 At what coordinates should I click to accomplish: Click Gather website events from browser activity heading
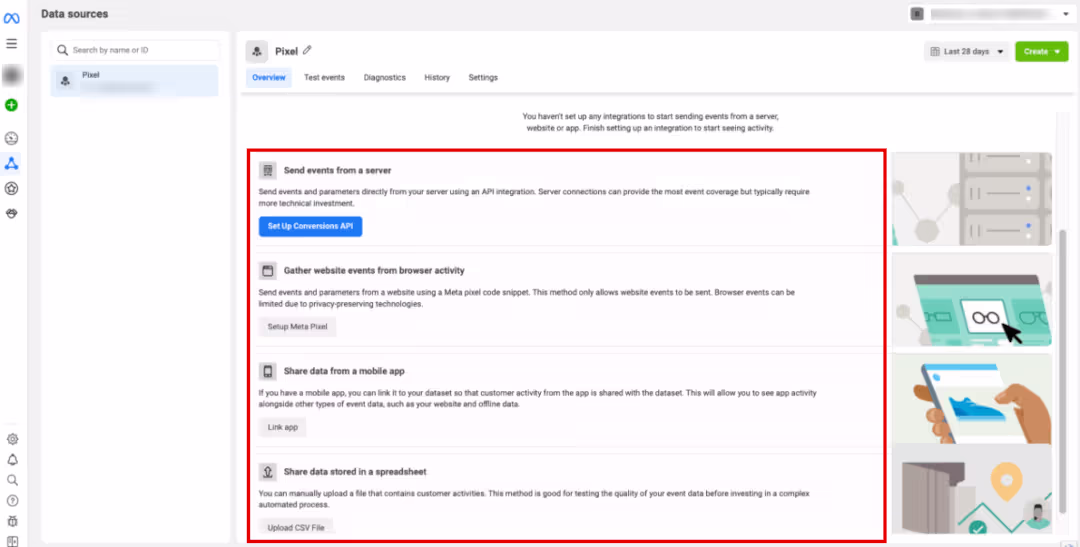click(x=374, y=271)
